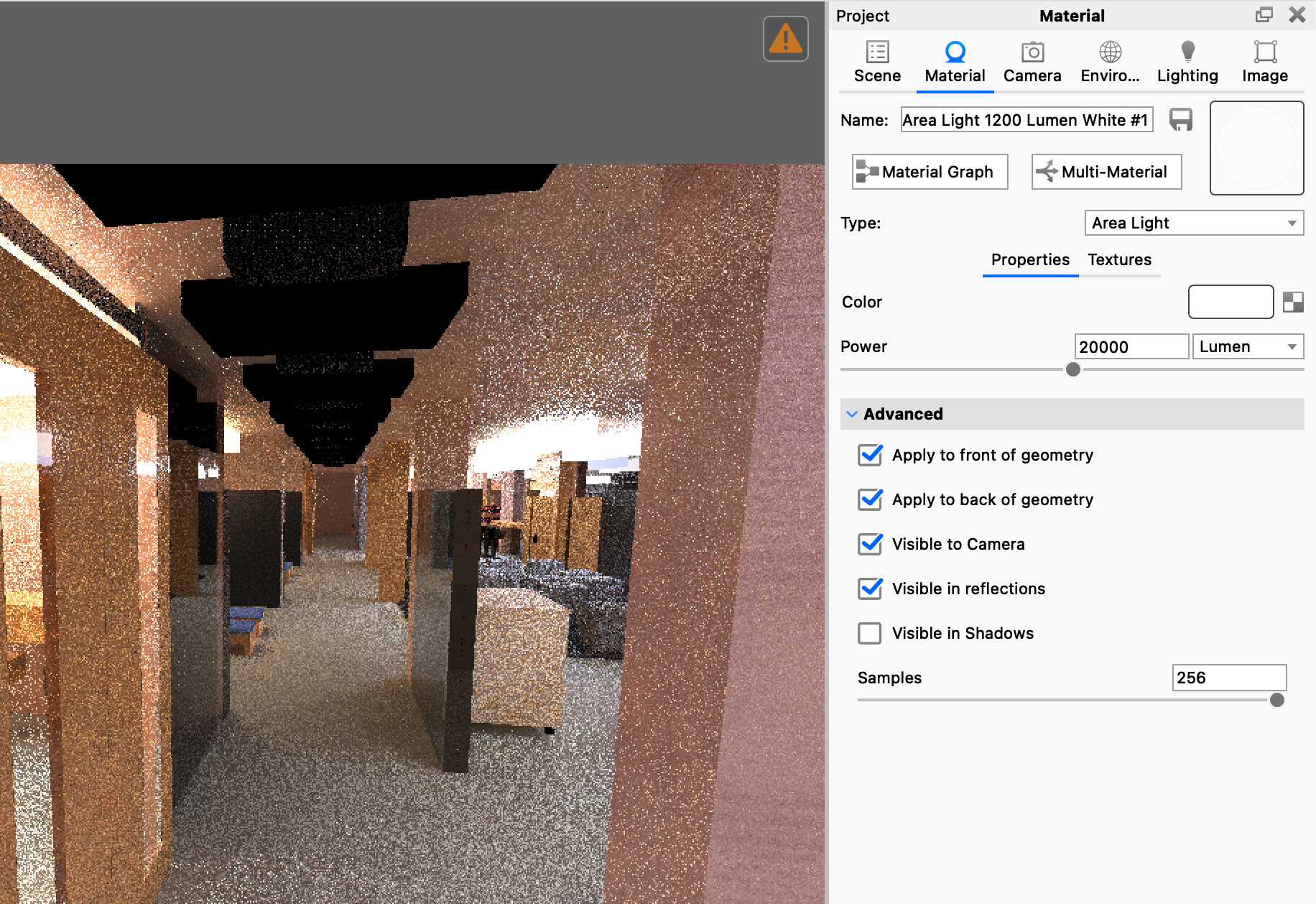1316x904 pixels.
Task: Select the Properties tab
Action: pyautogui.click(x=1030, y=259)
